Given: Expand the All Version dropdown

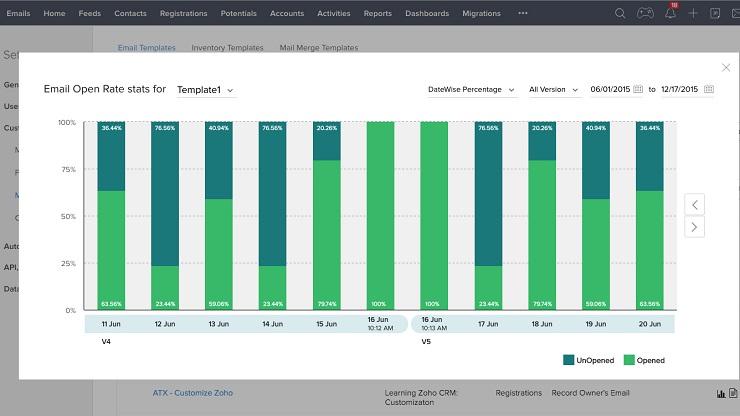Looking at the screenshot, I should click(x=554, y=89).
